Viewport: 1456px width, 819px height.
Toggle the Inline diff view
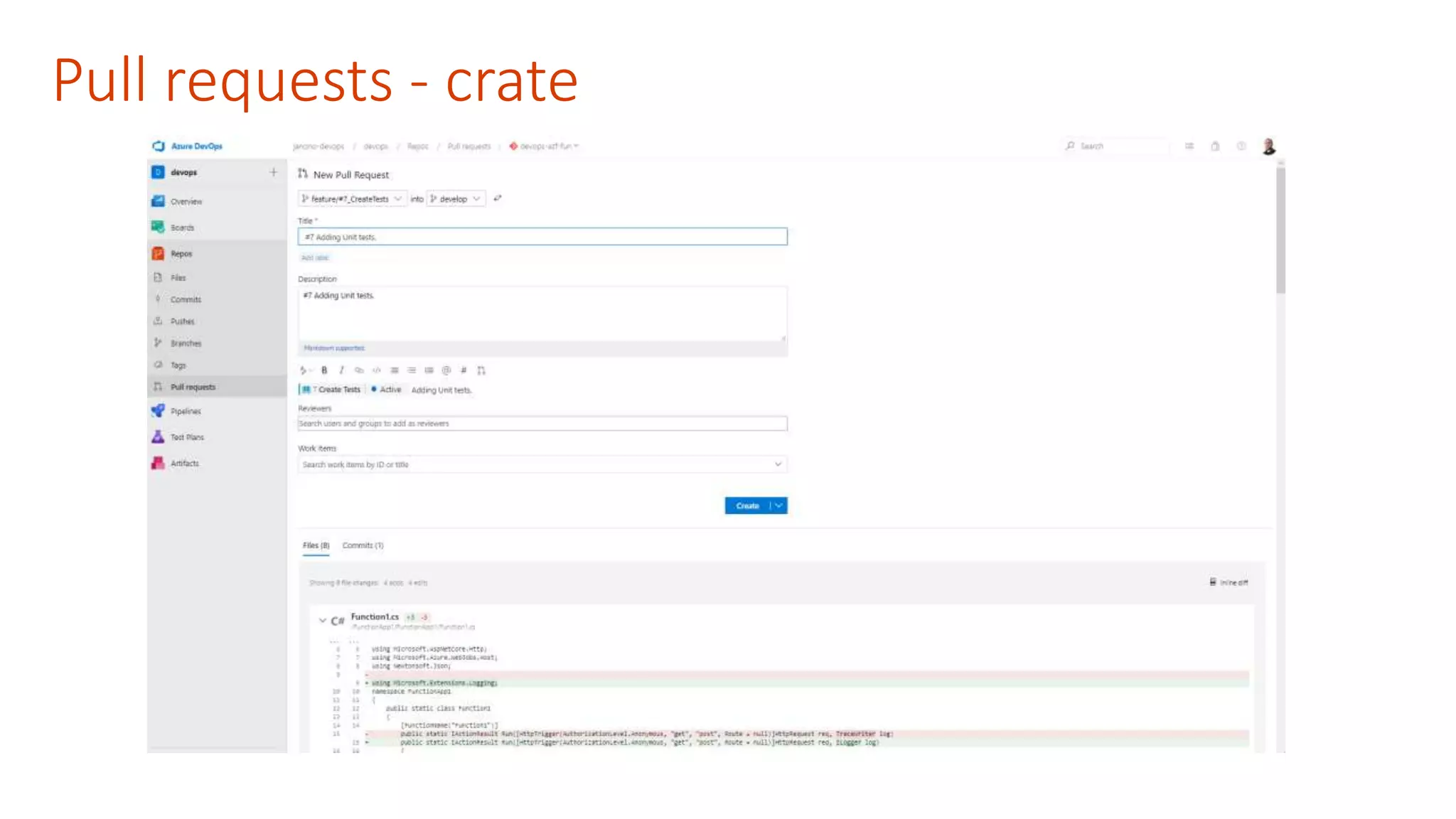(x=1228, y=582)
